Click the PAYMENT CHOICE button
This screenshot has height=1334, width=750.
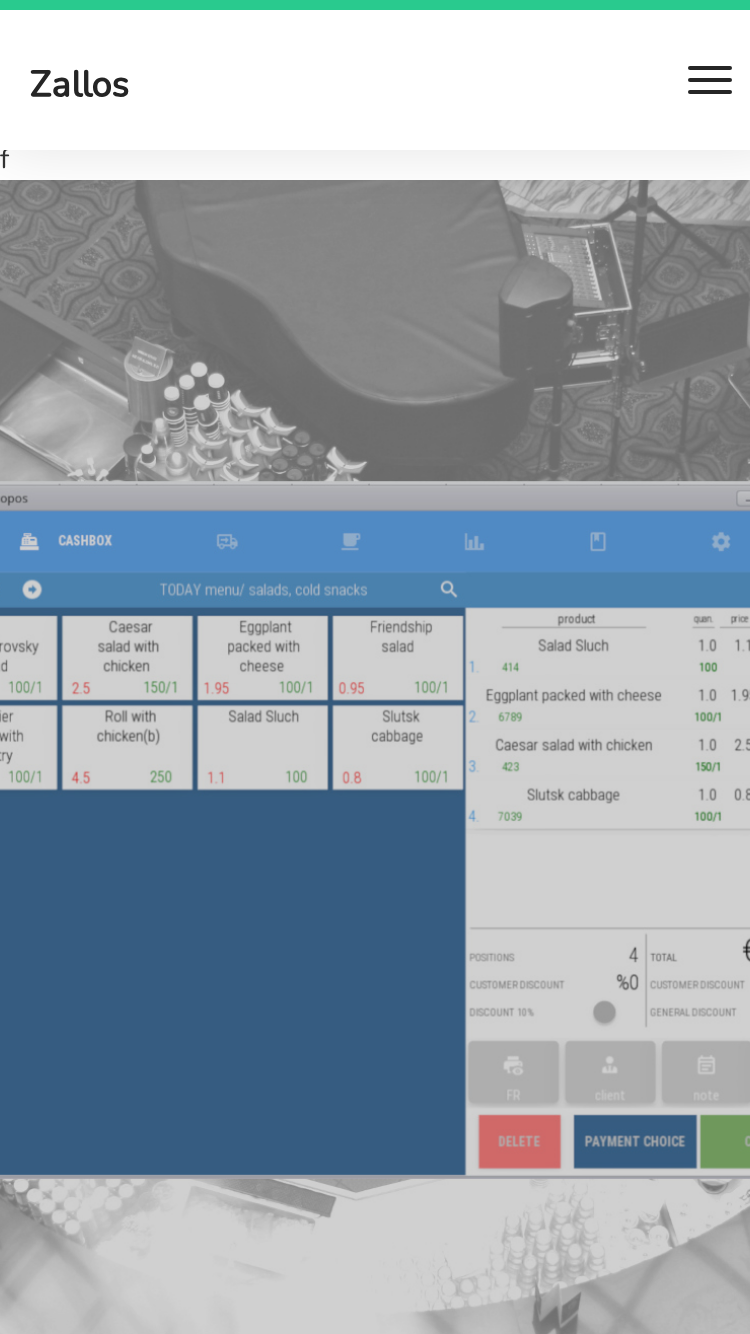(635, 1141)
